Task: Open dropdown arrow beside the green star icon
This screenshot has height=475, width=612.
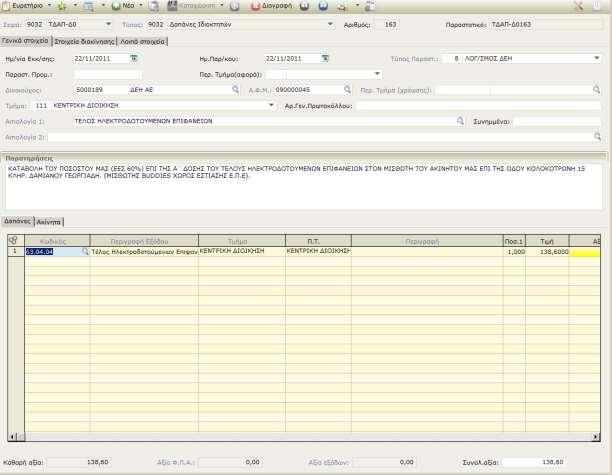Action: click(75, 5)
